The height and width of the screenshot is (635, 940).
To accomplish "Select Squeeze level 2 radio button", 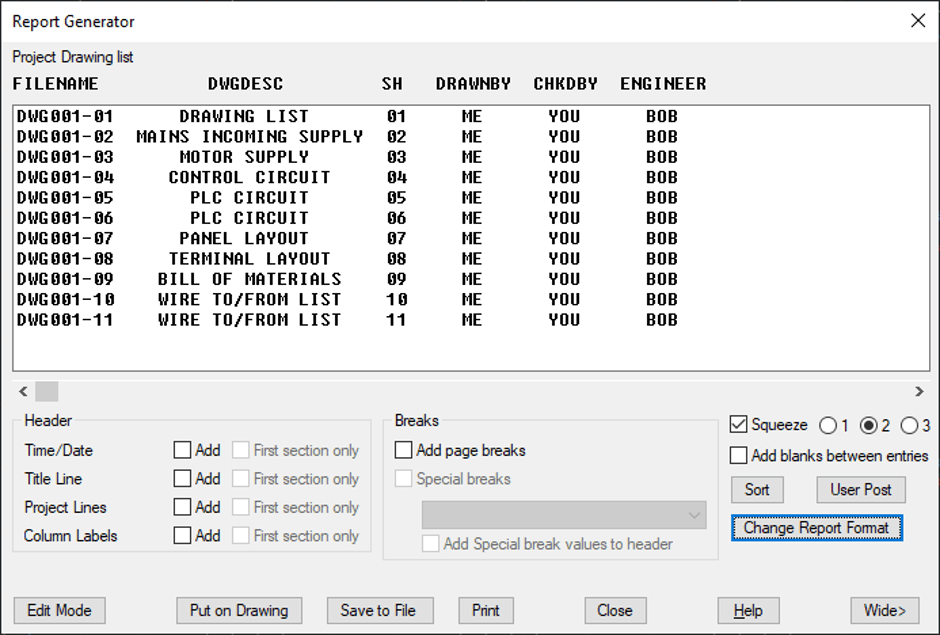I will point(868,425).
